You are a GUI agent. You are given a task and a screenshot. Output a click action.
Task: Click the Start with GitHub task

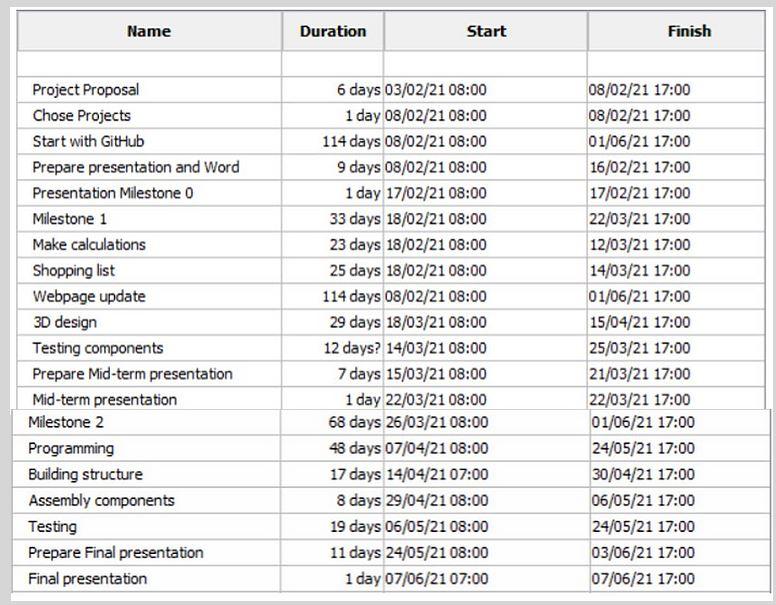tap(88, 141)
